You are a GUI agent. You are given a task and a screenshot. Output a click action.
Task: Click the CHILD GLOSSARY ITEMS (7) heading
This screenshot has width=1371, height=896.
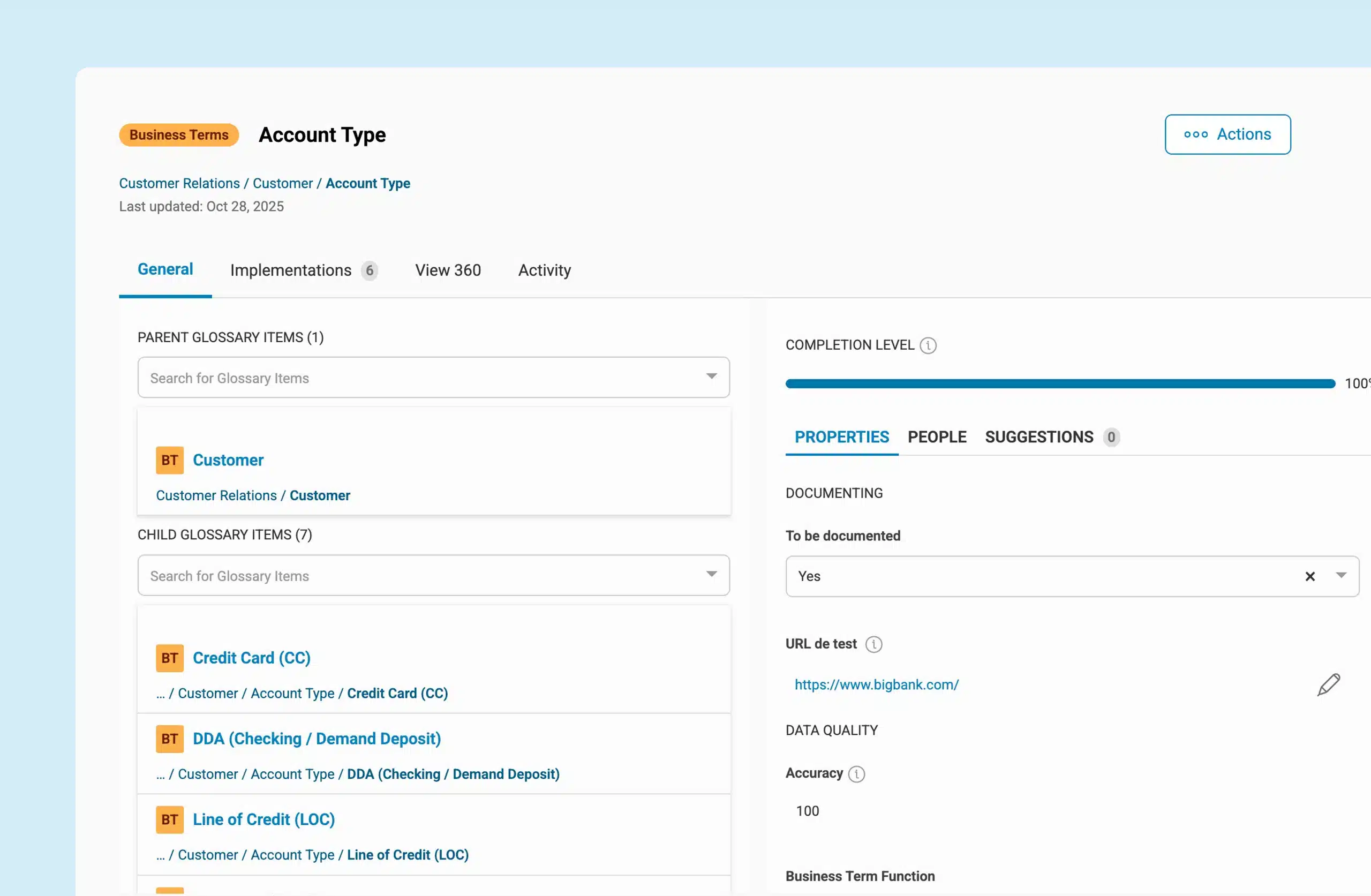pos(224,534)
